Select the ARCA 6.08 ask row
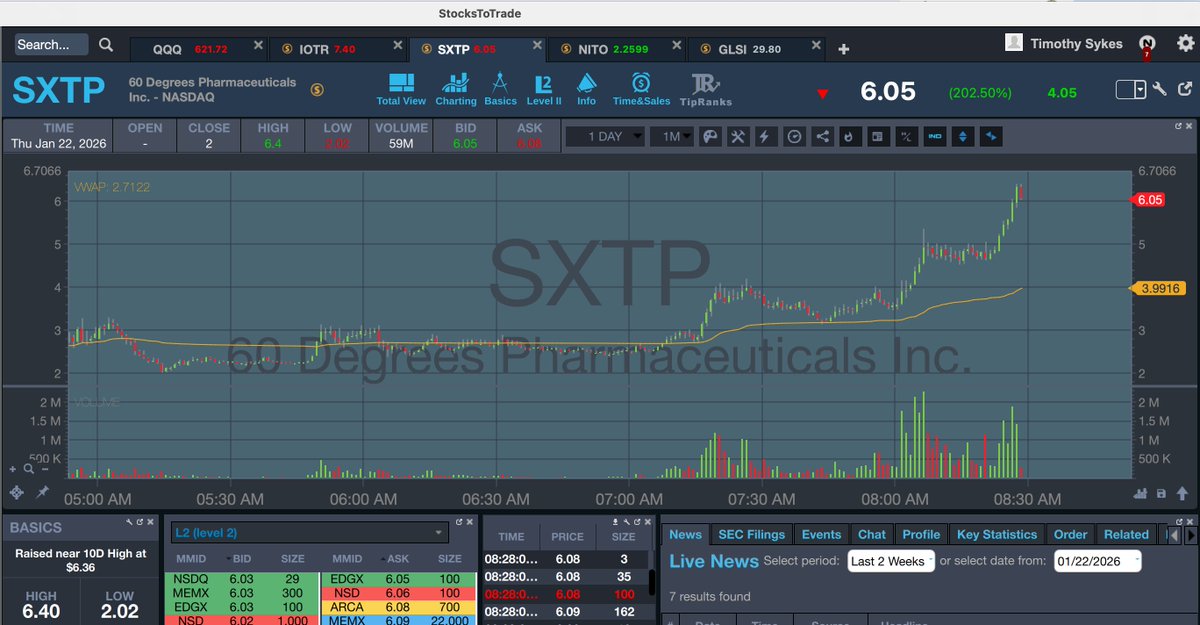Screen dimensions: 1200x625 [x=400, y=607]
